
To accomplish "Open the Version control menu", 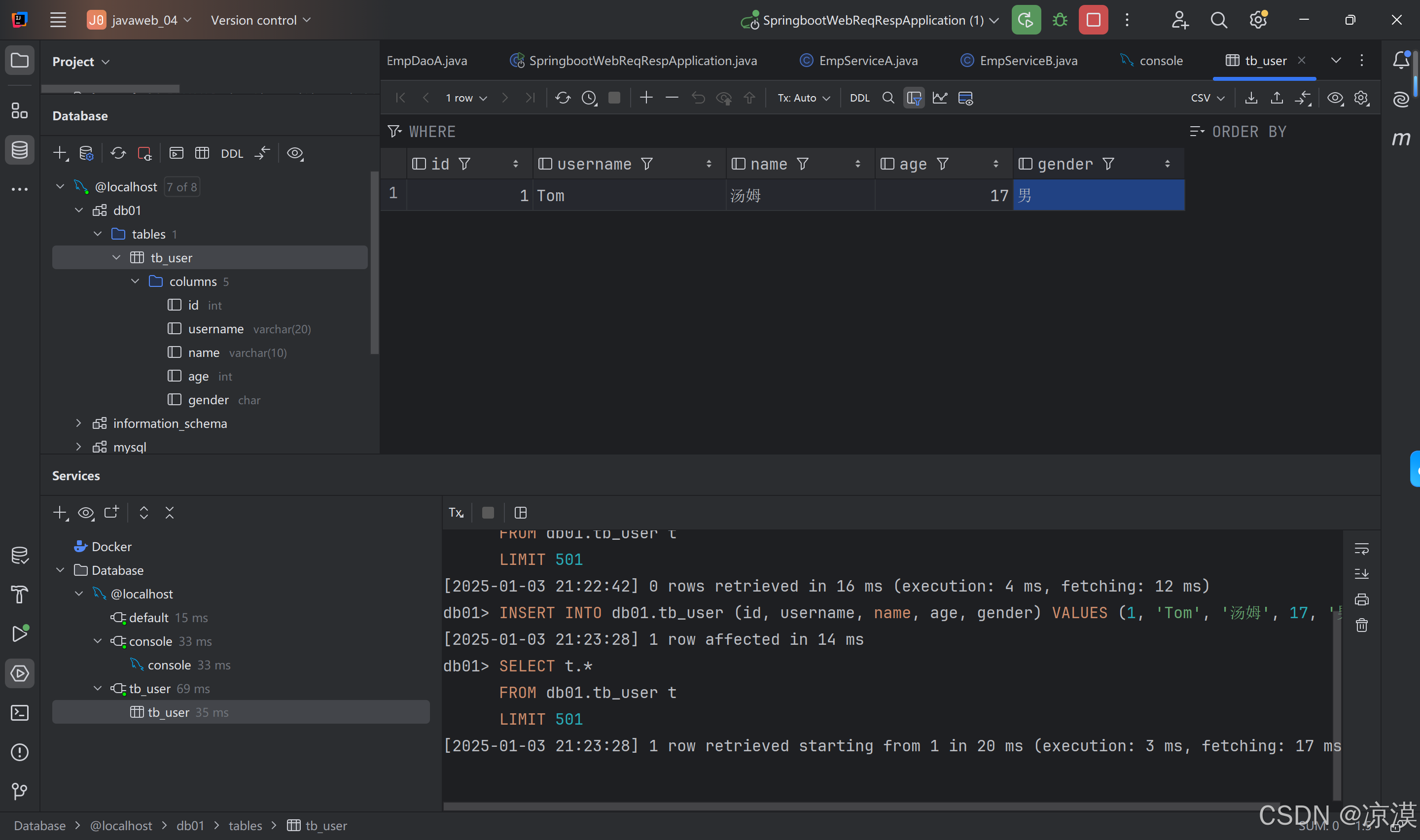I will point(260,20).
